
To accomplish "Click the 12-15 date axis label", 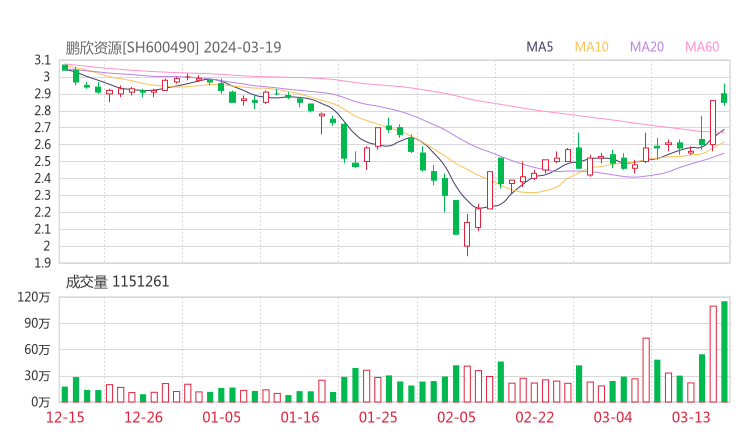I will [x=65, y=417].
